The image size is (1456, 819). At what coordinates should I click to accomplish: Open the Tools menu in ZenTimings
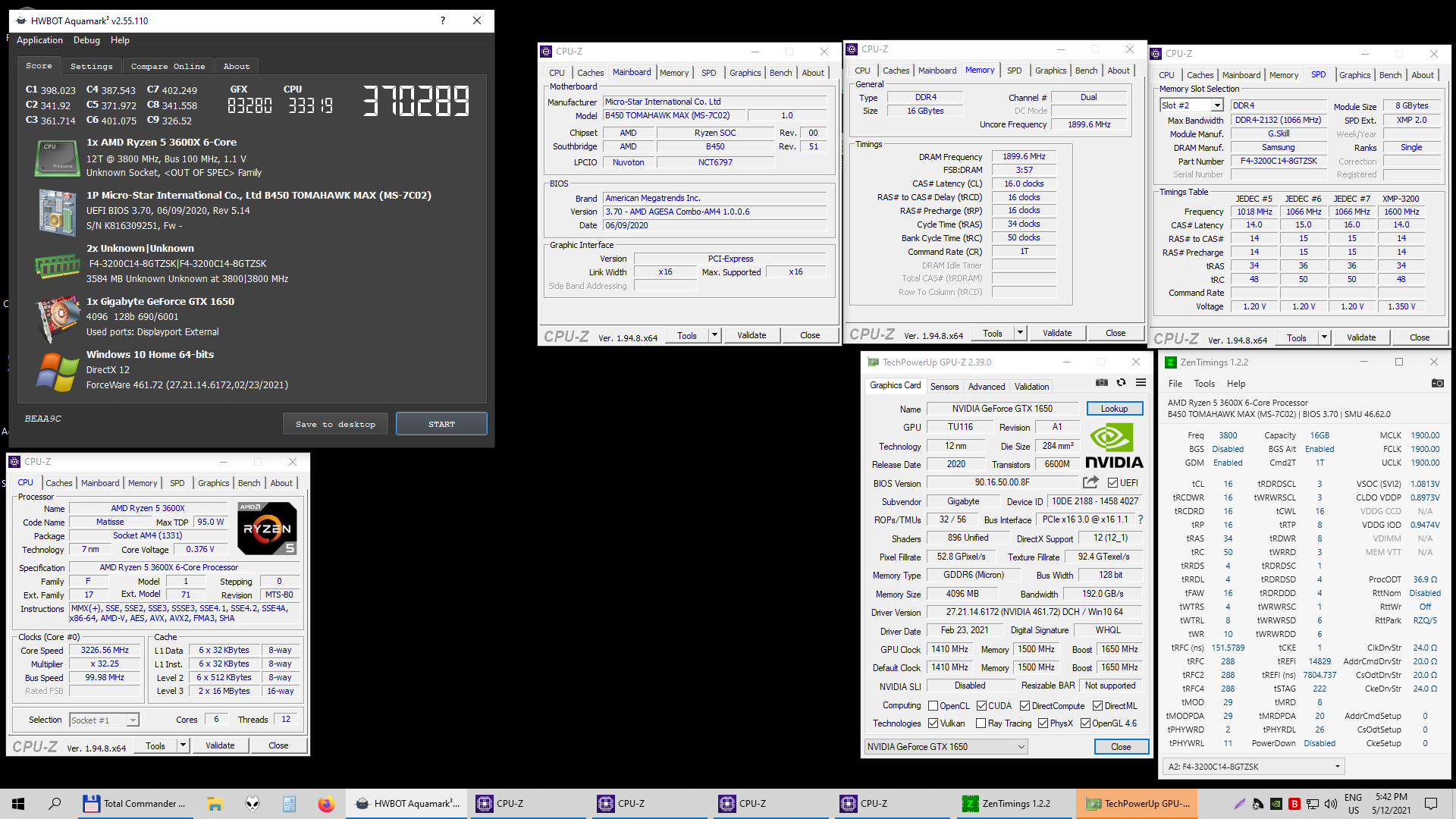[x=1204, y=384]
